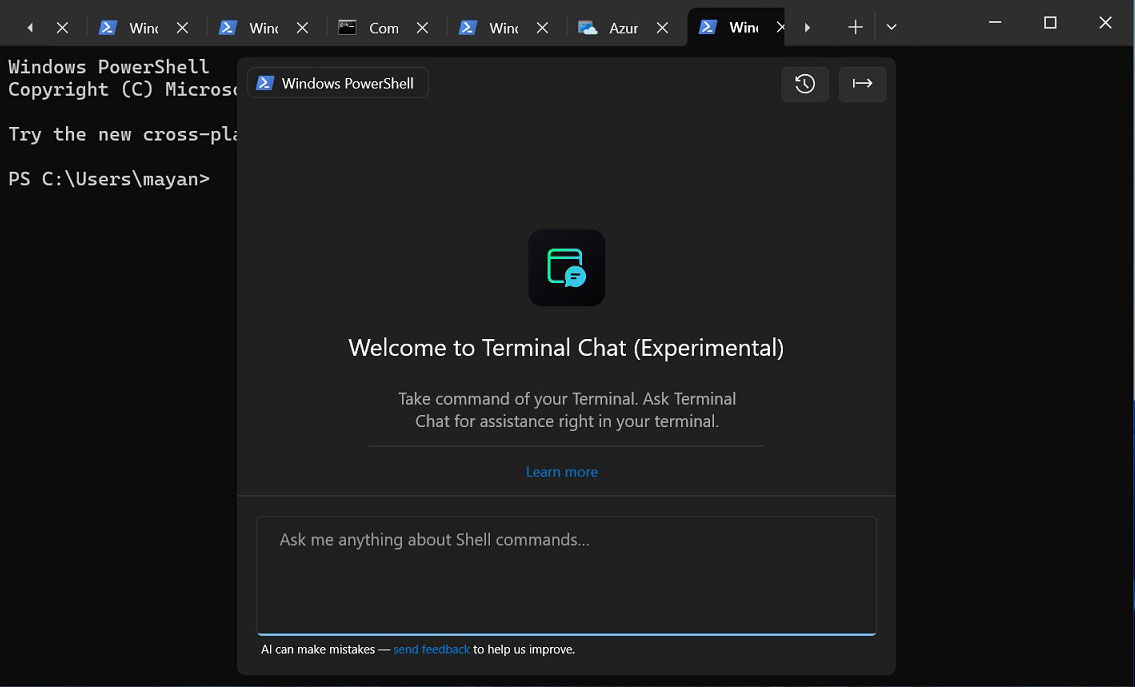The width and height of the screenshot is (1135, 687).
Task: Click the Windows PowerShell context label button
Action: click(338, 83)
